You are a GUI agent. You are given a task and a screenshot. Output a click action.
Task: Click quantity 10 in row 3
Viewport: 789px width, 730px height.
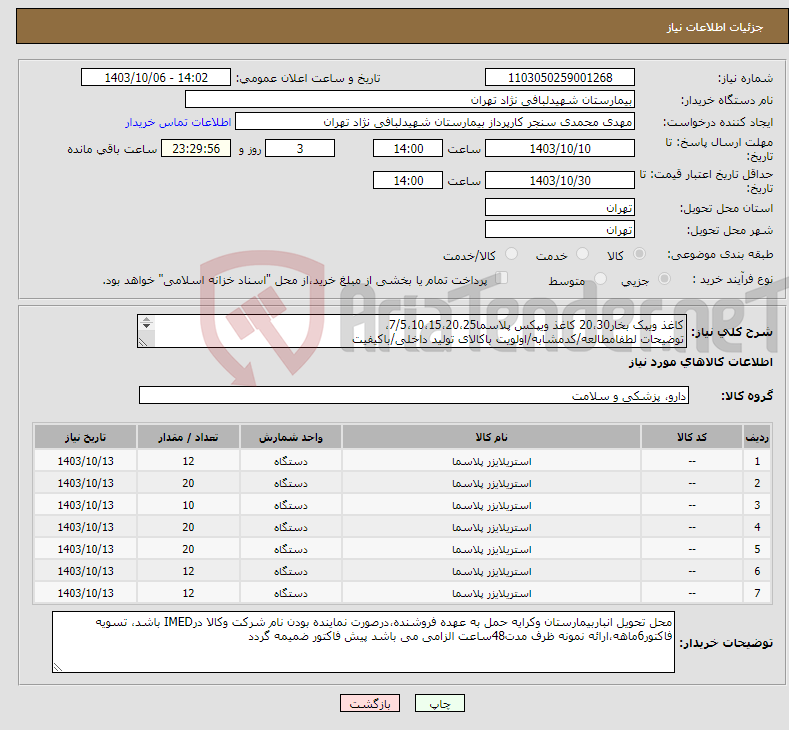[188, 506]
